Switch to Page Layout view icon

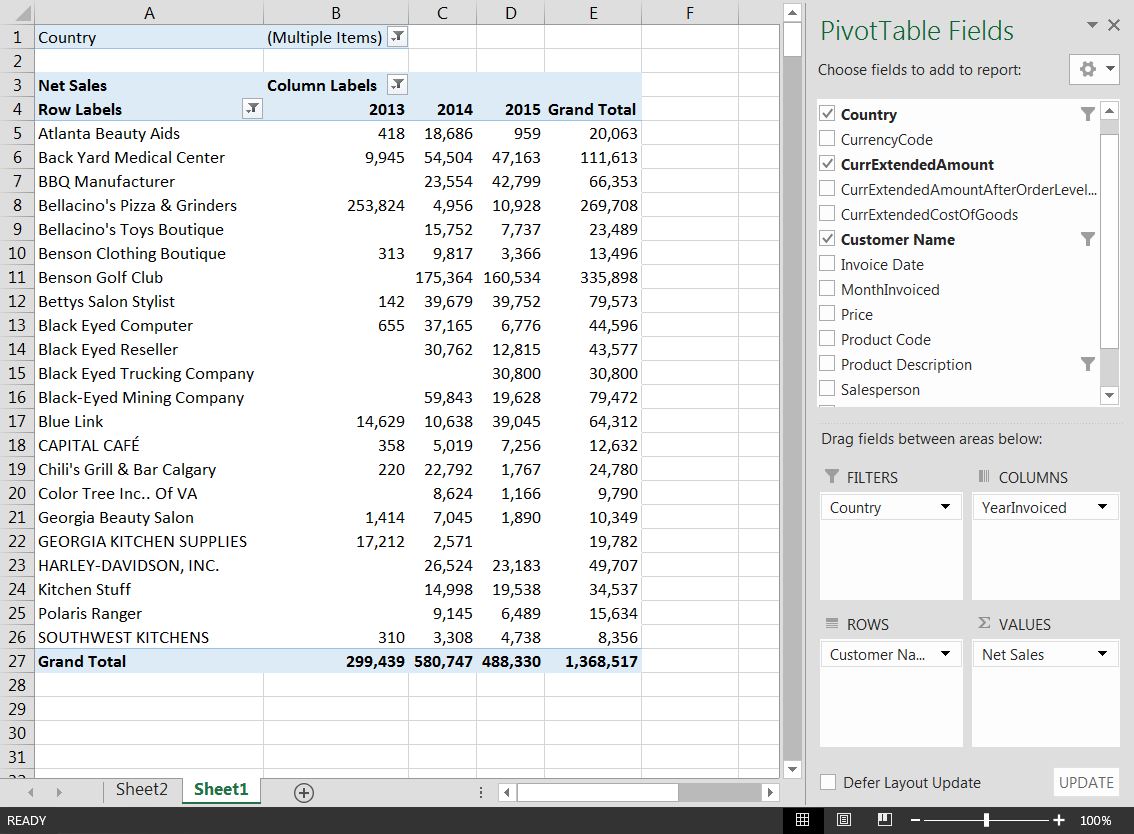click(843, 820)
